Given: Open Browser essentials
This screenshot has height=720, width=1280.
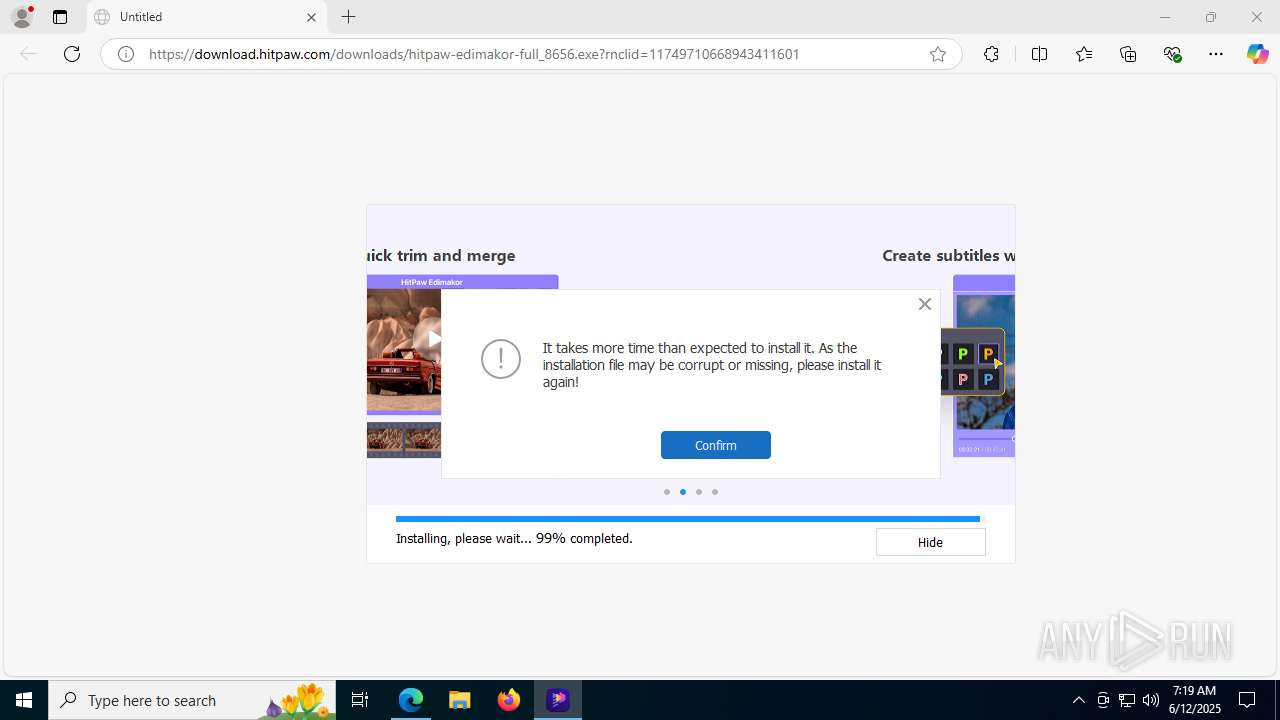Looking at the screenshot, I should [x=1173, y=54].
